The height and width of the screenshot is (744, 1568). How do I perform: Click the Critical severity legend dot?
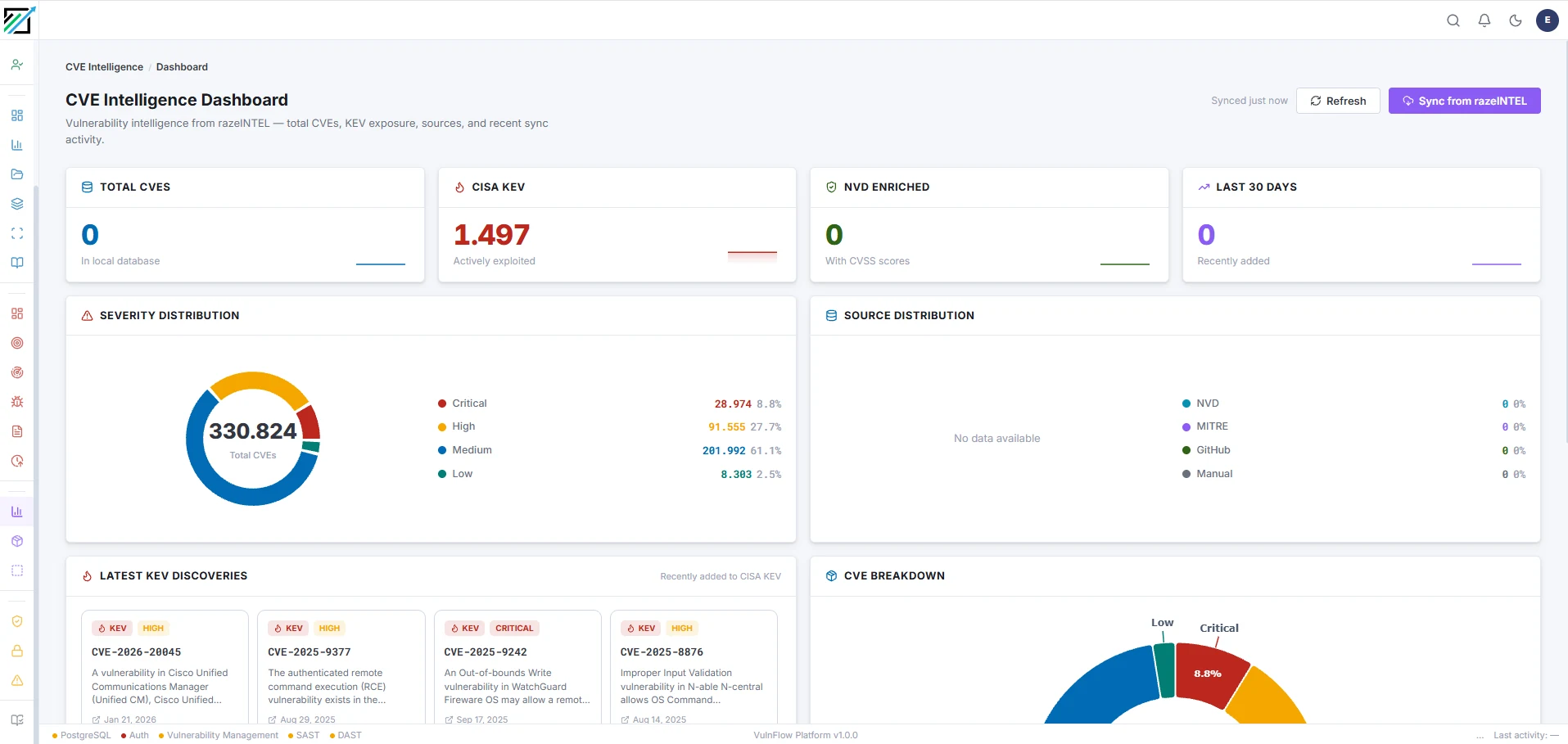(x=442, y=404)
